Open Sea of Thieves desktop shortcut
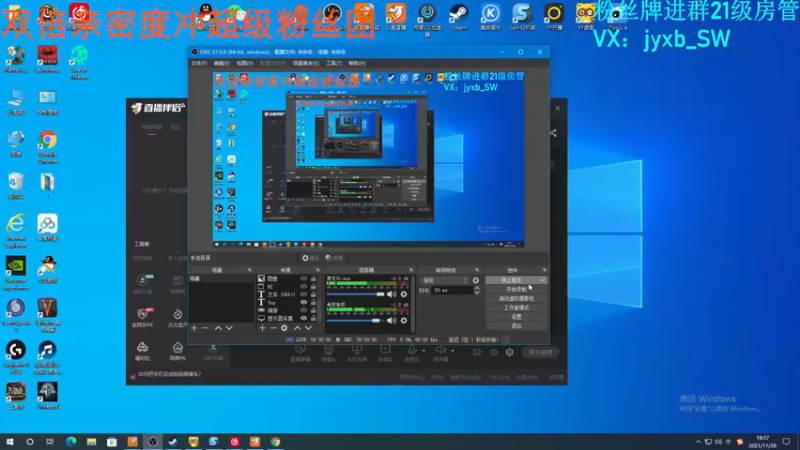This screenshot has width=800, height=450. pos(79,62)
